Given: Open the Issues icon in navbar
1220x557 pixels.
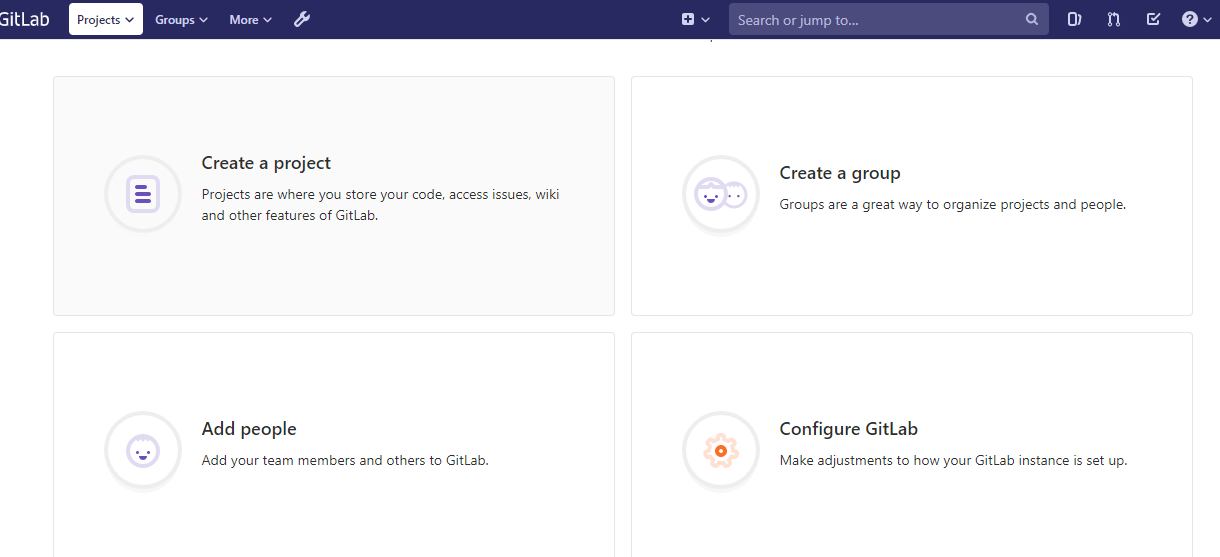Looking at the screenshot, I should (1075, 19).
